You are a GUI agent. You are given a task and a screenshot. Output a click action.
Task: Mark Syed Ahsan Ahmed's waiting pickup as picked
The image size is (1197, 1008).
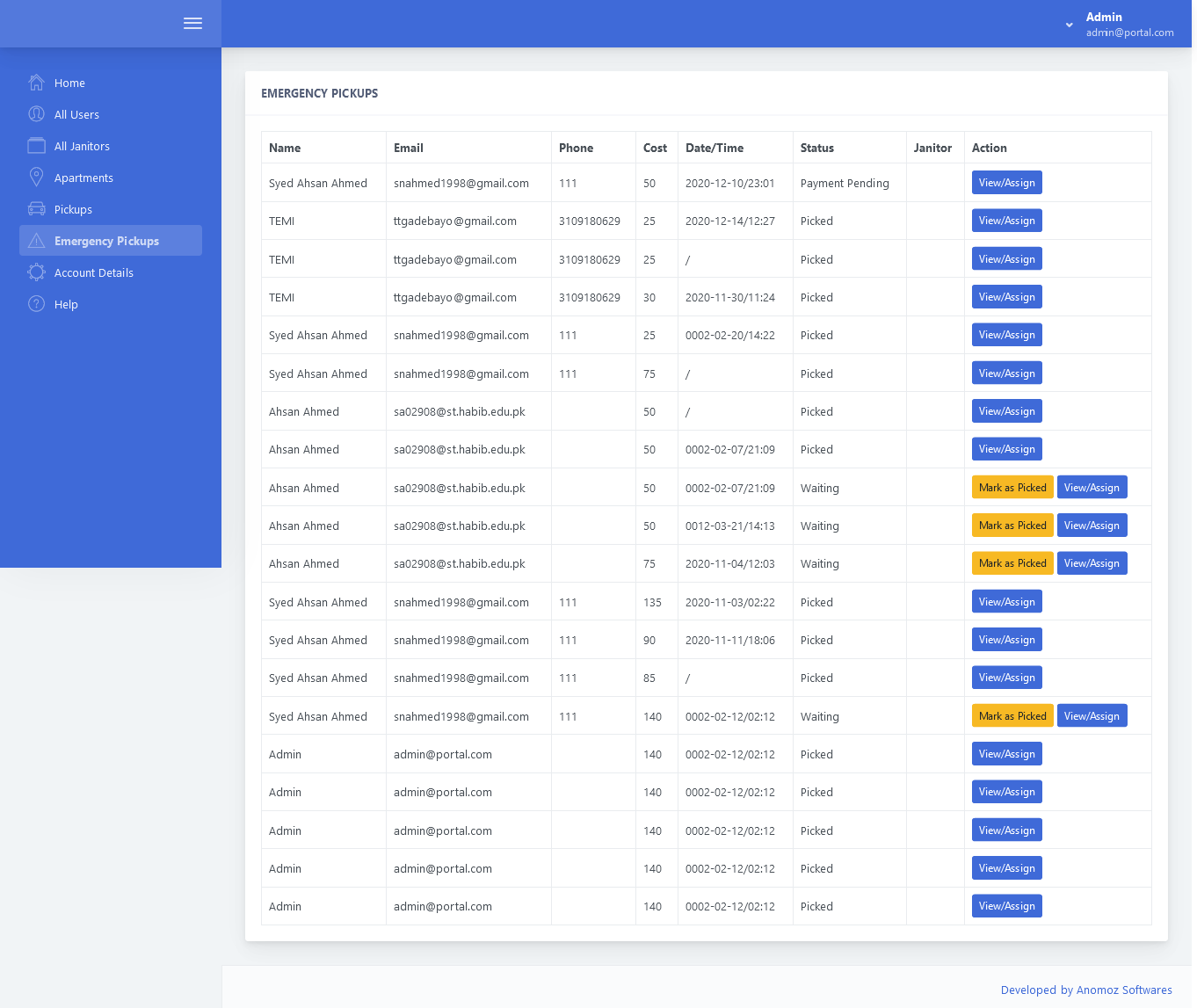click(x=1012, y=716)
